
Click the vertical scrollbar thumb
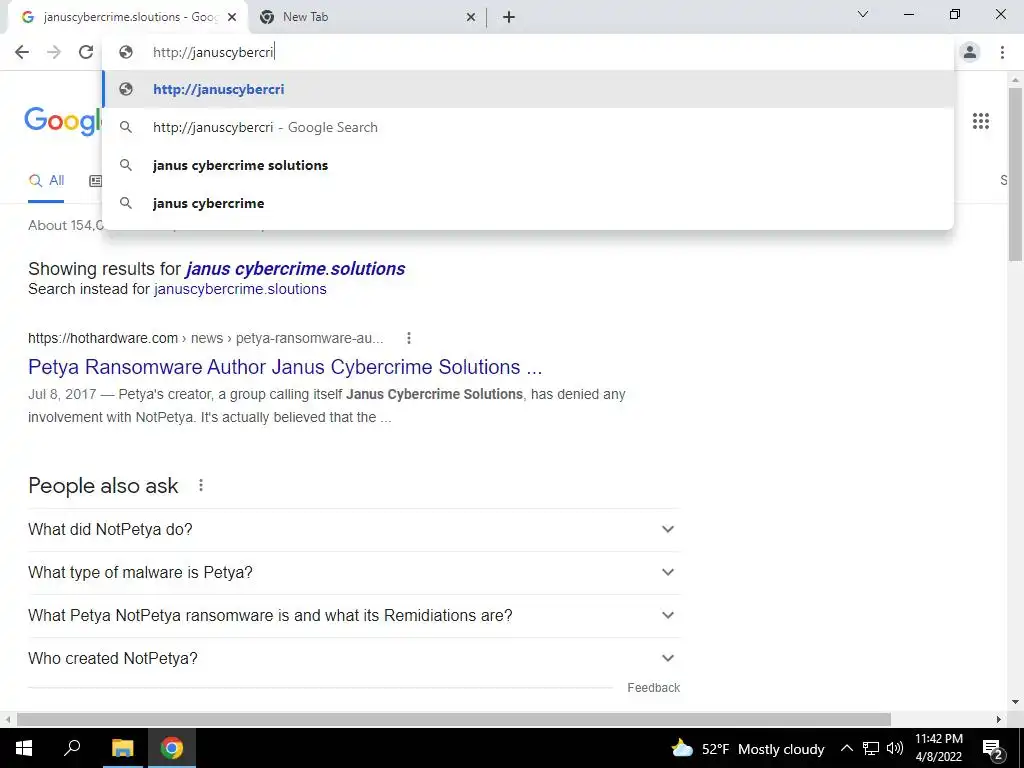coord(1015,173)
